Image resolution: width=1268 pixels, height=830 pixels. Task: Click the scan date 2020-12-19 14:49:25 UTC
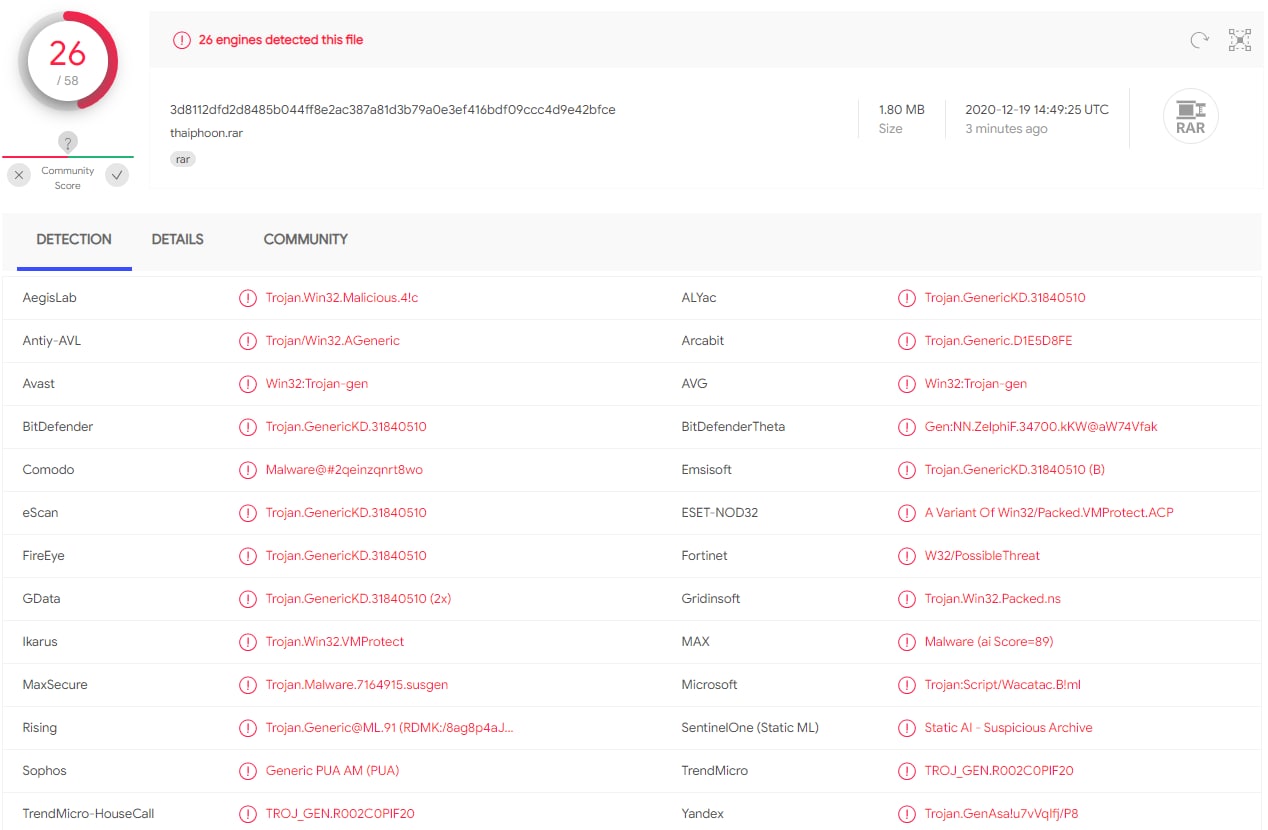coord(1037,110)
